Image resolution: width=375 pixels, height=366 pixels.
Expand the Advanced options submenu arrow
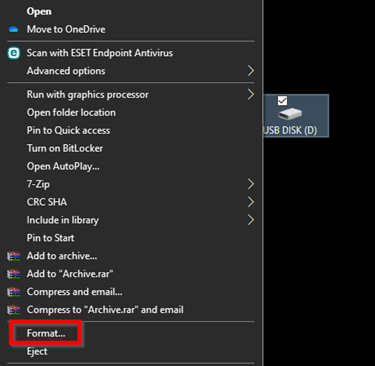[251, 71]
